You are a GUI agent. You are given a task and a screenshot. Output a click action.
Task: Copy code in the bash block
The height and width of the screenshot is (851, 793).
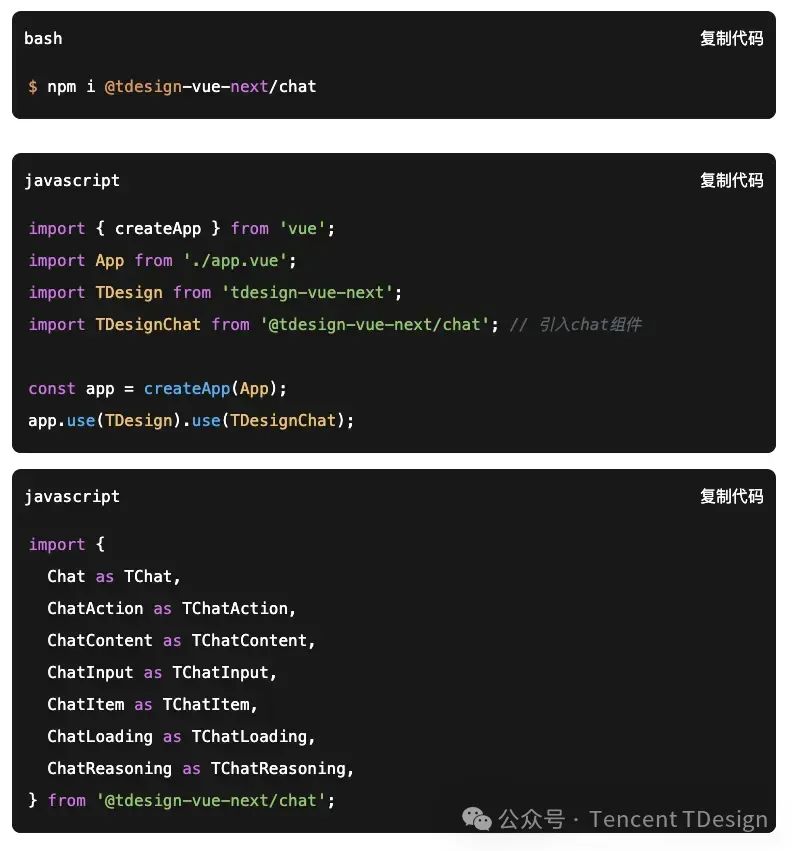pos(731,39)
